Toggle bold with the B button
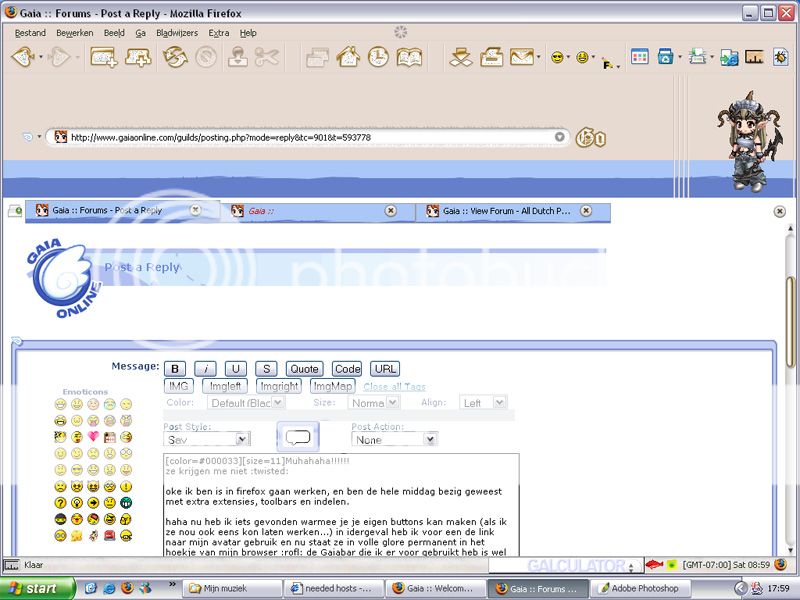The height and width of the screenshot is (600, 800). point(175,368)
